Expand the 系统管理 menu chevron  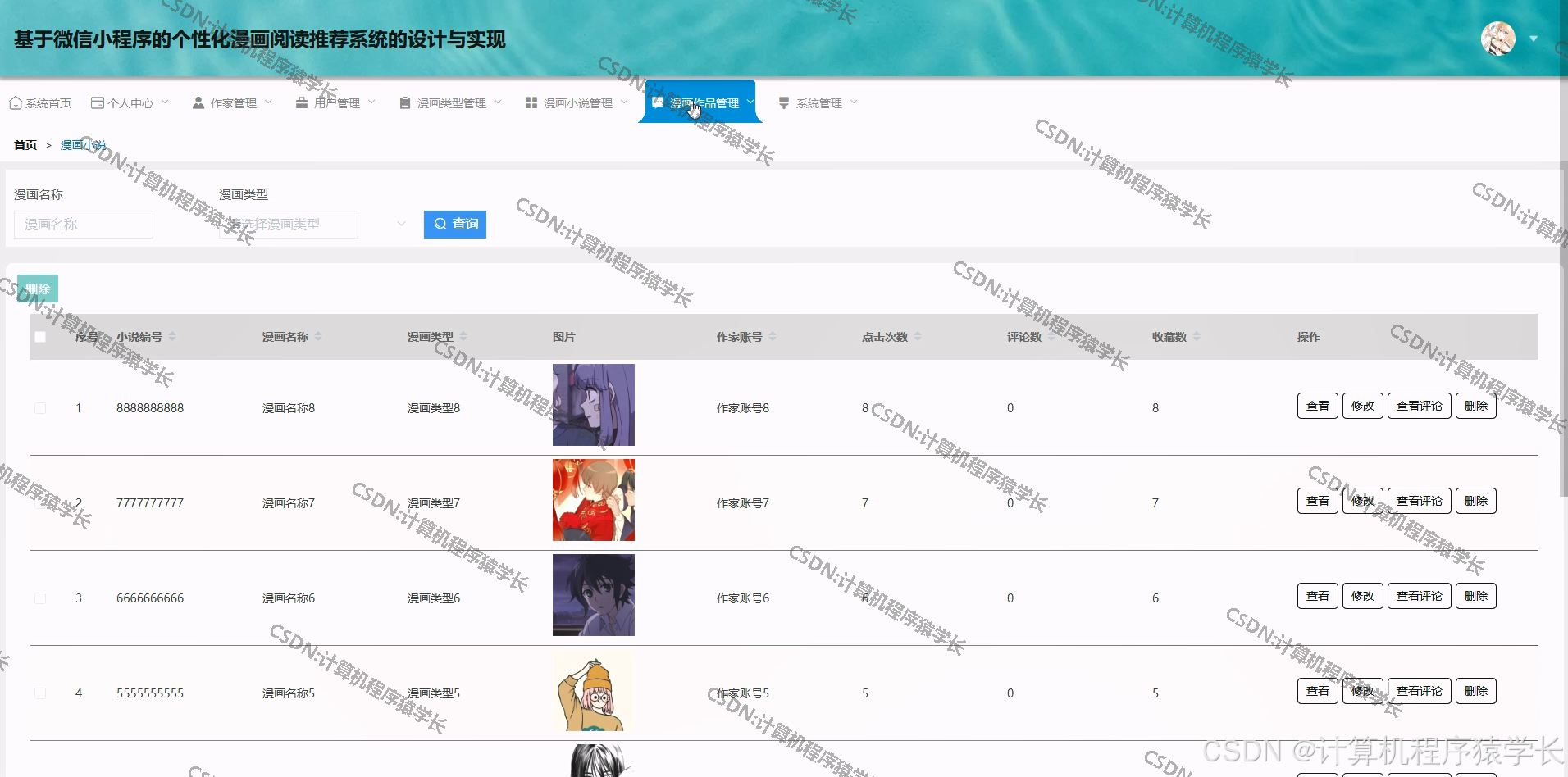(854, 102)
